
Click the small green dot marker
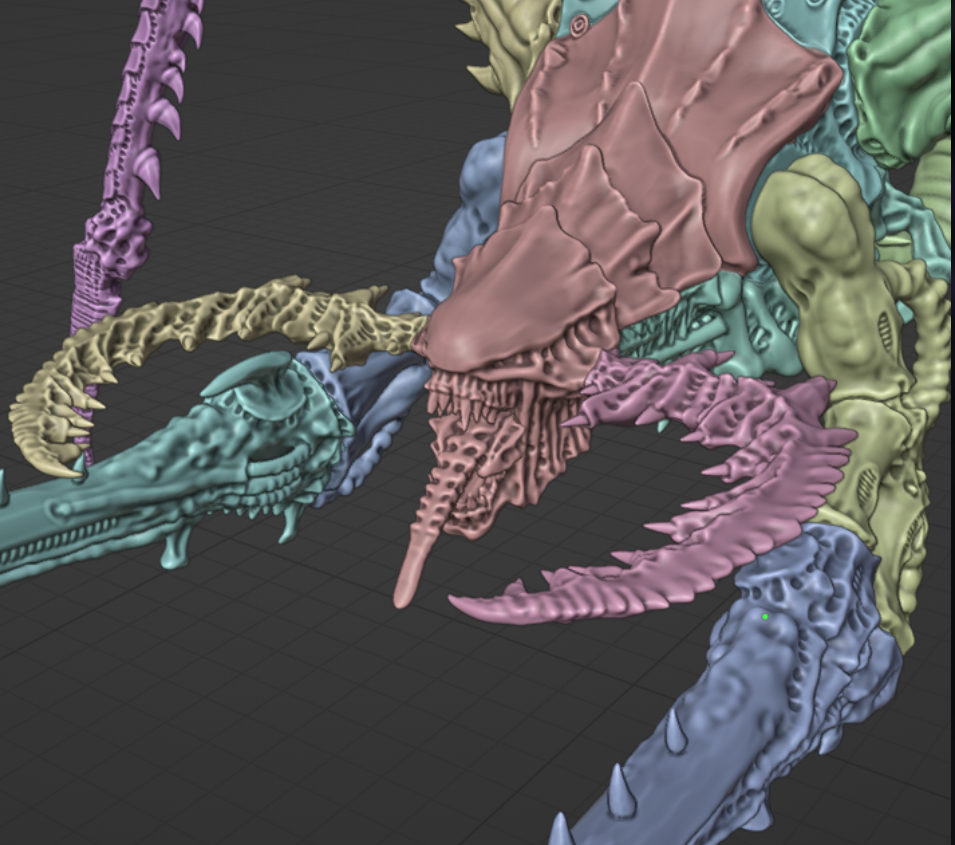(x=765, y=617)
